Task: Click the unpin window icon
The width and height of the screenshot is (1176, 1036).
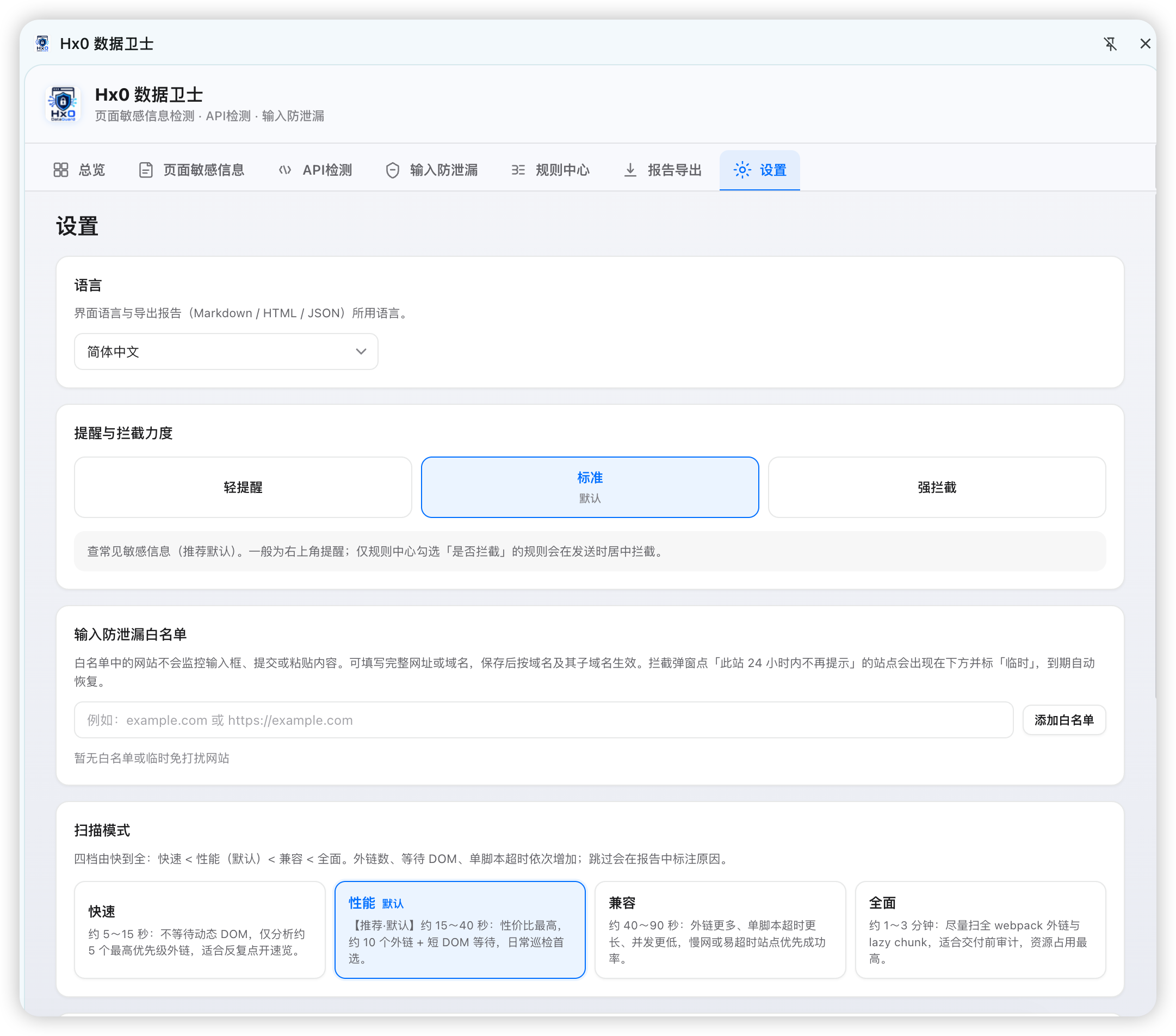Action: [1110, 44]
